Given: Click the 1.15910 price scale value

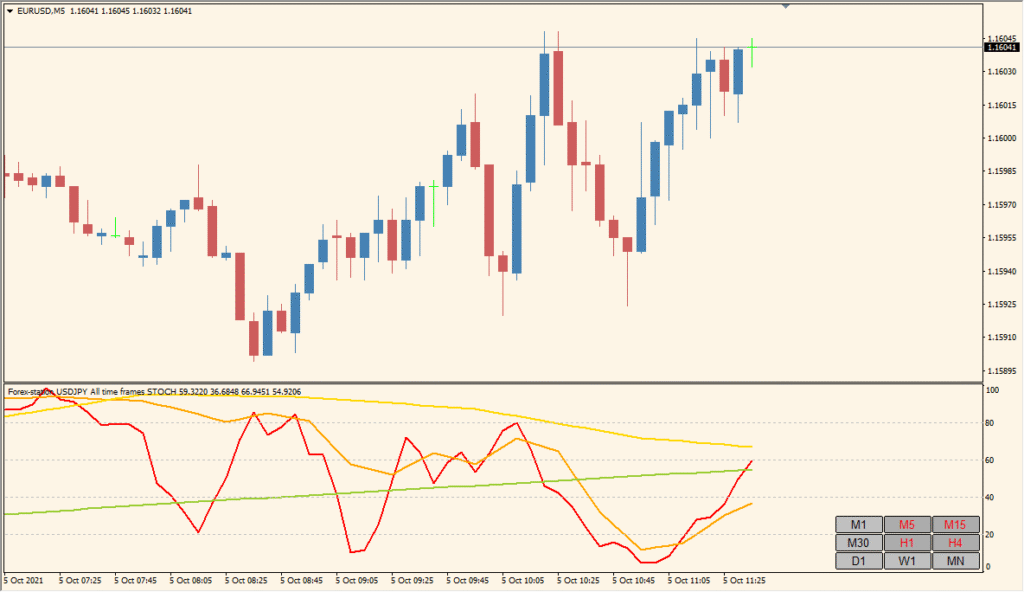Looking at the screenshot, I should (x=1002, y=338).
